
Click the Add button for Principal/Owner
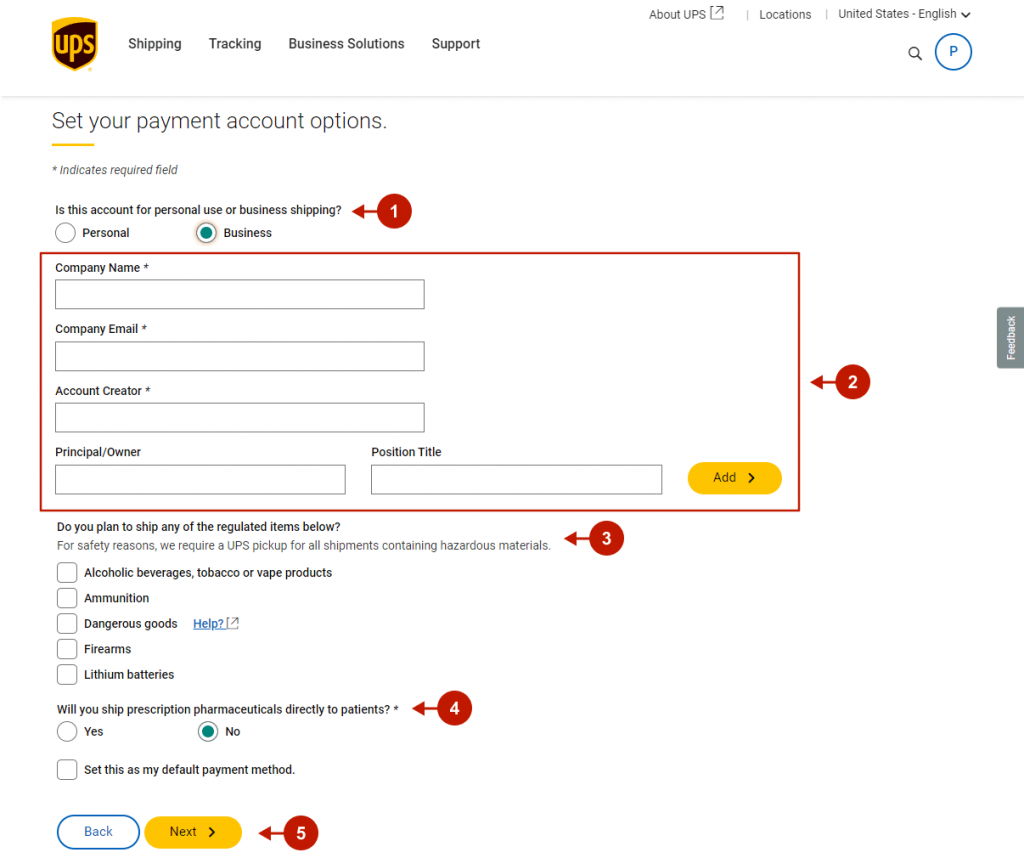[x=734, y=478]
